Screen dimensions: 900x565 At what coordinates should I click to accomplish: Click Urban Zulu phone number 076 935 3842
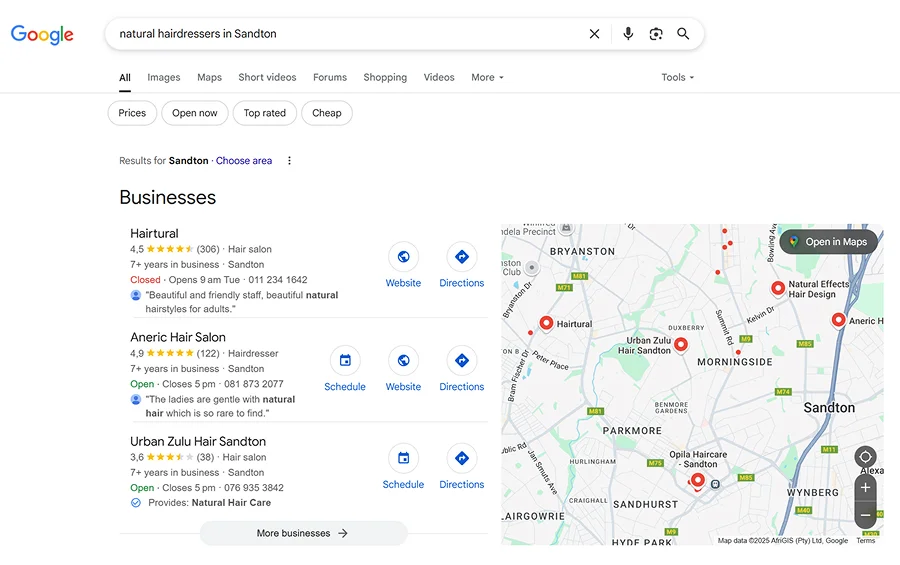254,487
